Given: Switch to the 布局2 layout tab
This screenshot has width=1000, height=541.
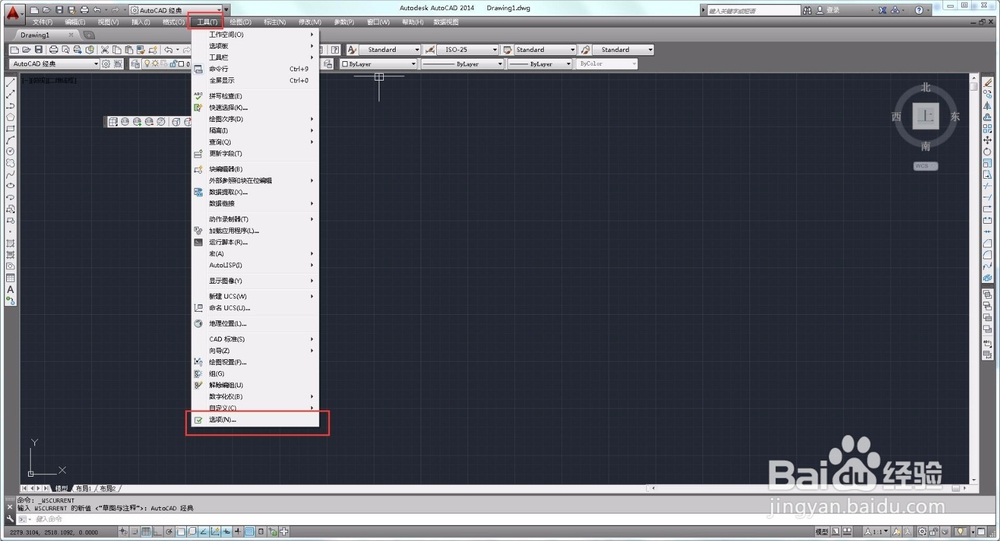Looking at the screenshot, I should (x=107, y=489).
